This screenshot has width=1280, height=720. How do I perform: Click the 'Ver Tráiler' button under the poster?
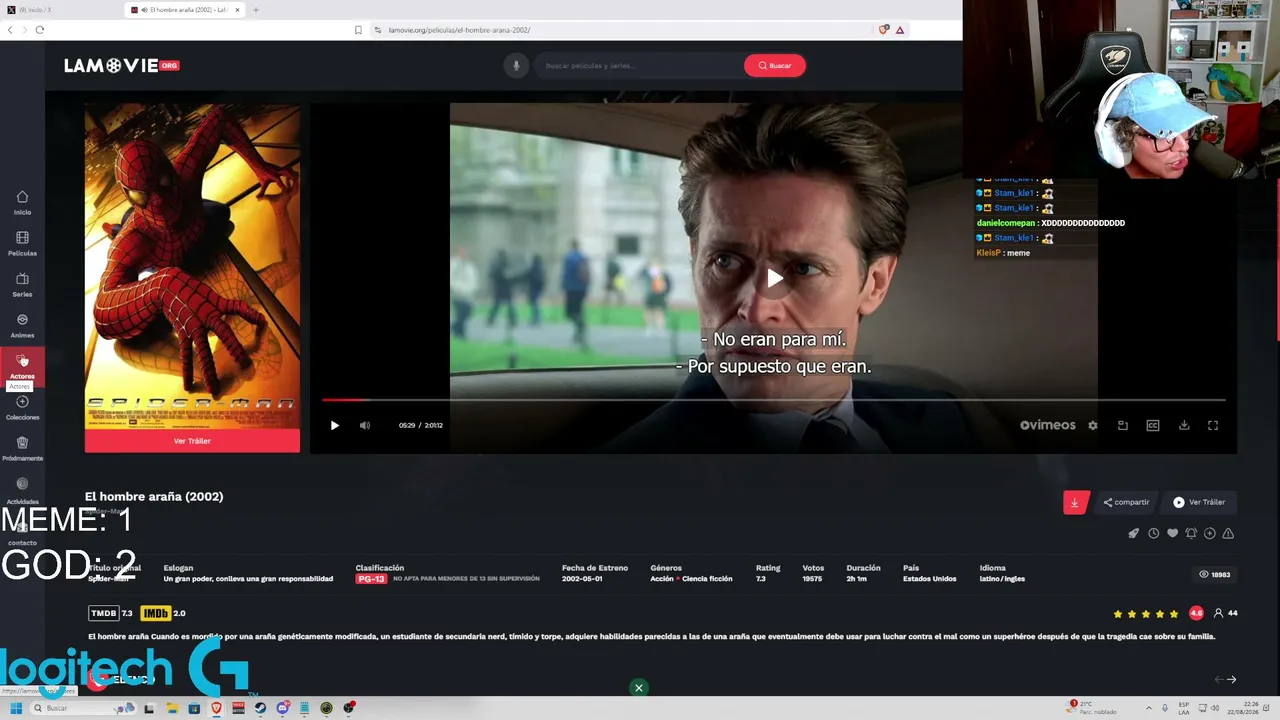[x=192, y=441]
